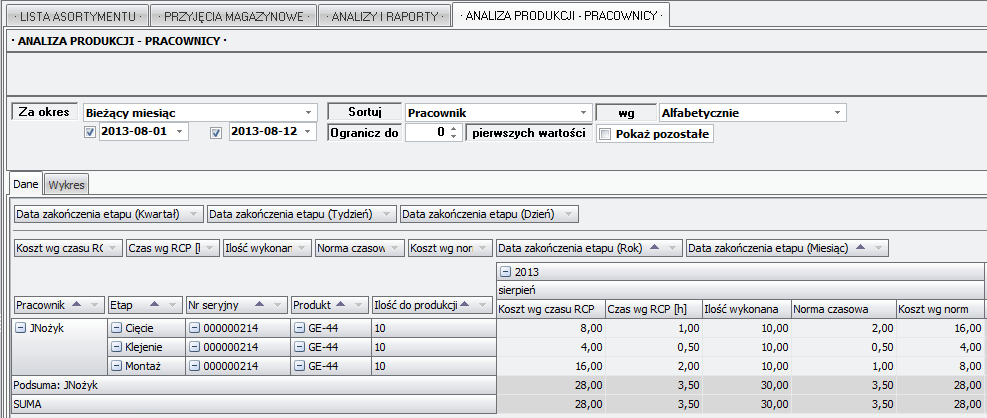Screen dimensions: 987x418
Task: Increase the Ogranicz do value with spinner
Action: point(454,129)
